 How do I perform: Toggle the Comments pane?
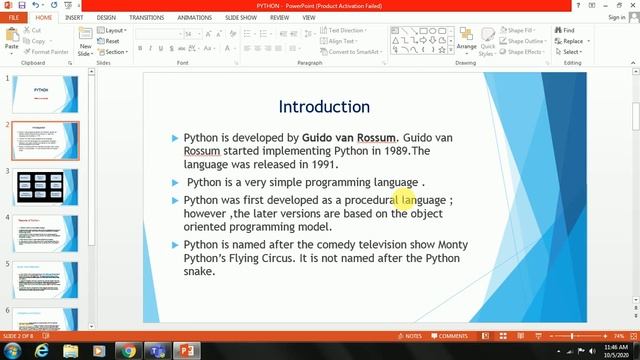(x=449, y=336)
